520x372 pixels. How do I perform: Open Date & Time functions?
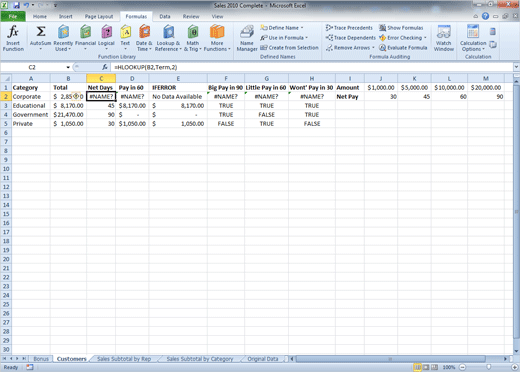[x=144, y=38]
